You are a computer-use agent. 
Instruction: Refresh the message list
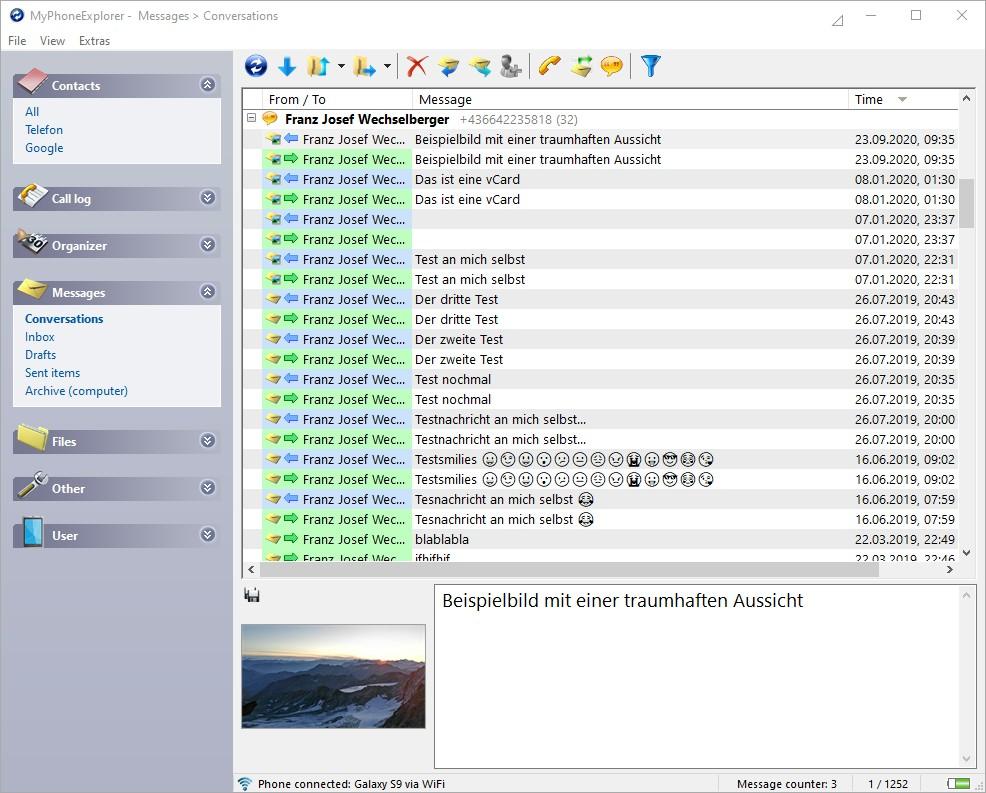(x=256, y=66)
